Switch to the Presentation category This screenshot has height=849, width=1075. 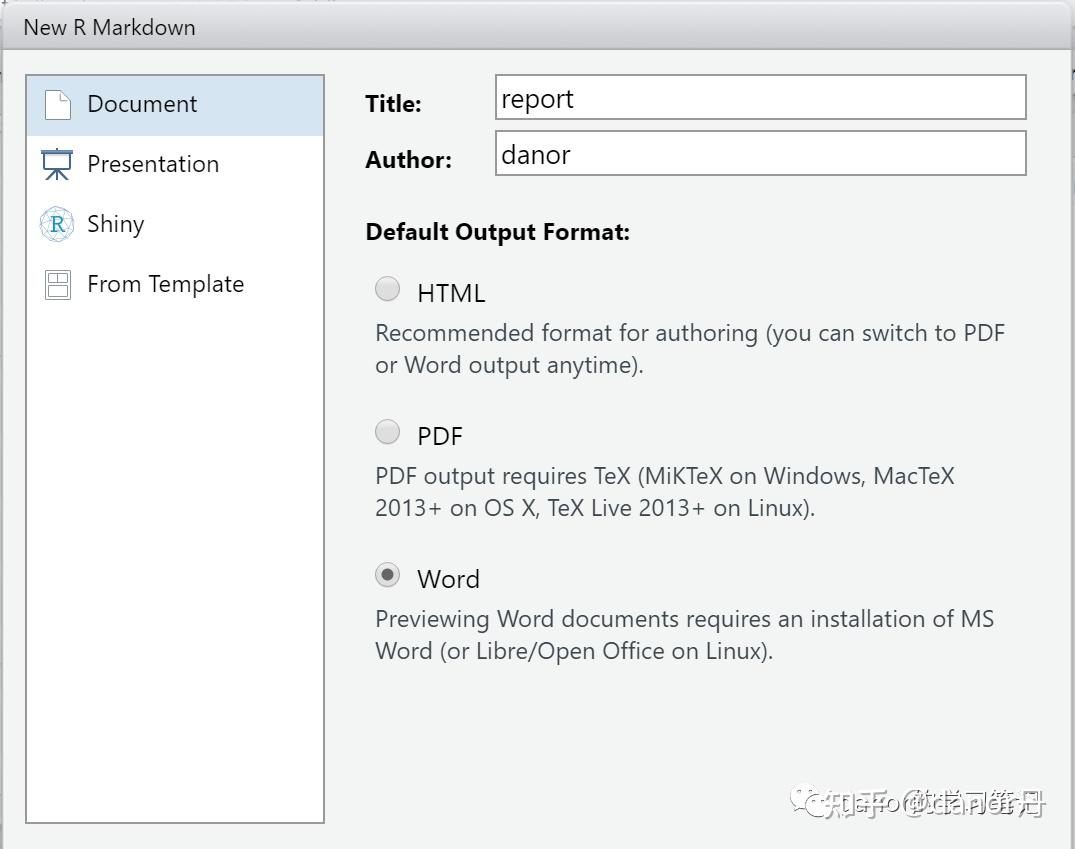click(x=153, y=164)
